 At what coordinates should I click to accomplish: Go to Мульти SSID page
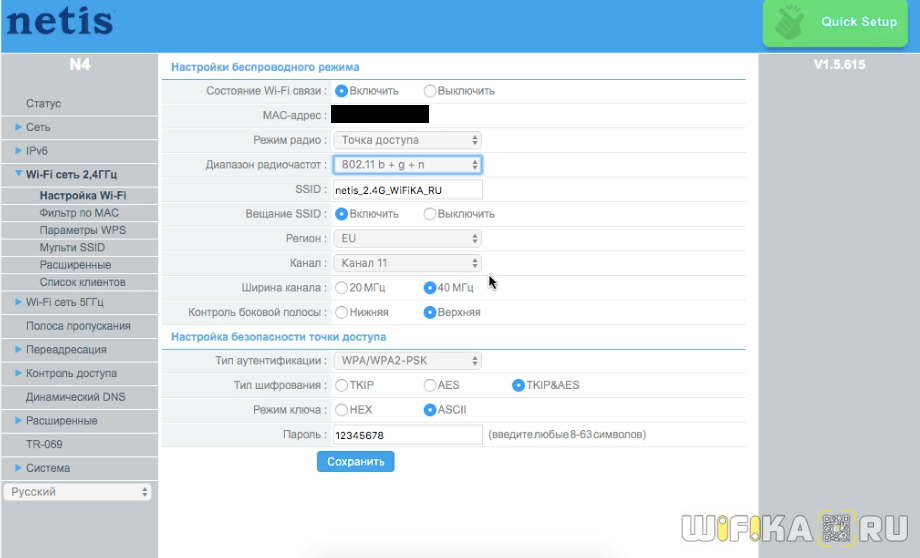tap(72, 247)
